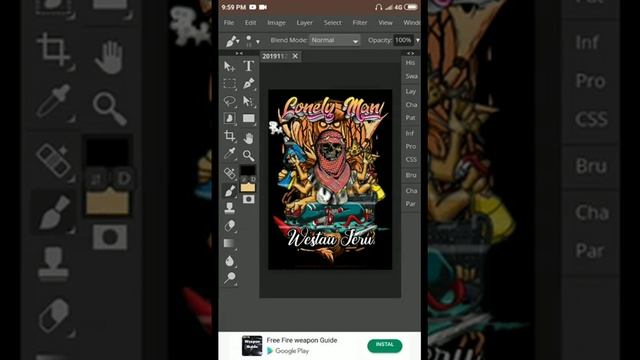Open the CSS panel
Image resolution: width=640 pixels, height=360 pixels.
tap(411, 160)
